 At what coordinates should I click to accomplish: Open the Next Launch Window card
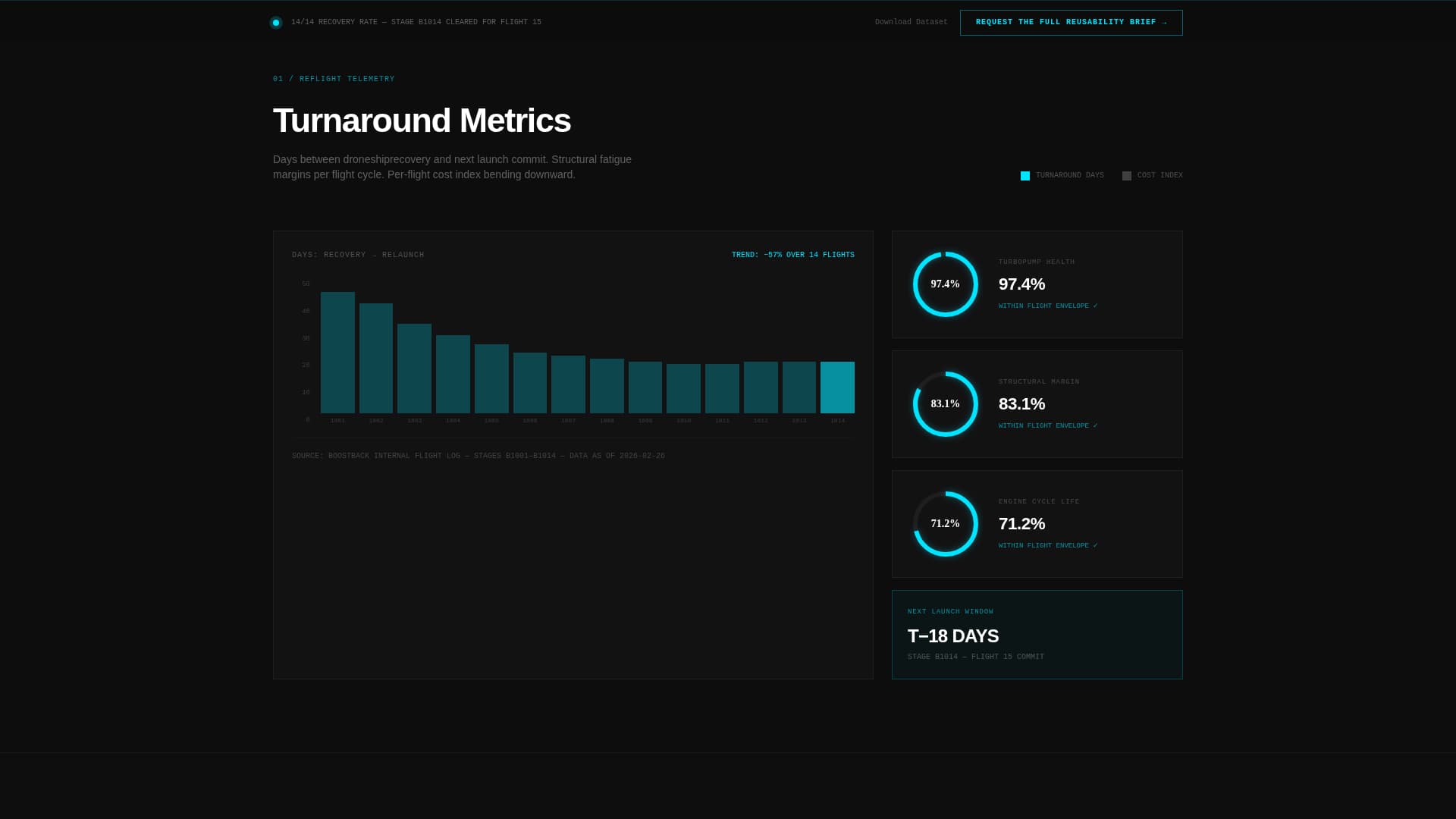point(1037,635)
